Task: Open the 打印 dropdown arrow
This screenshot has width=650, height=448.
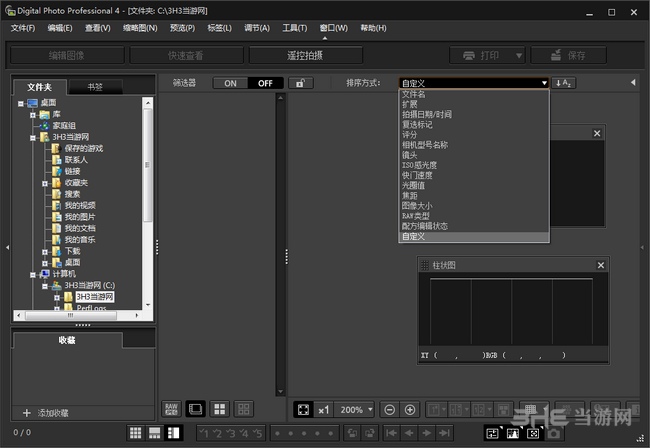Action: (519, 55)
